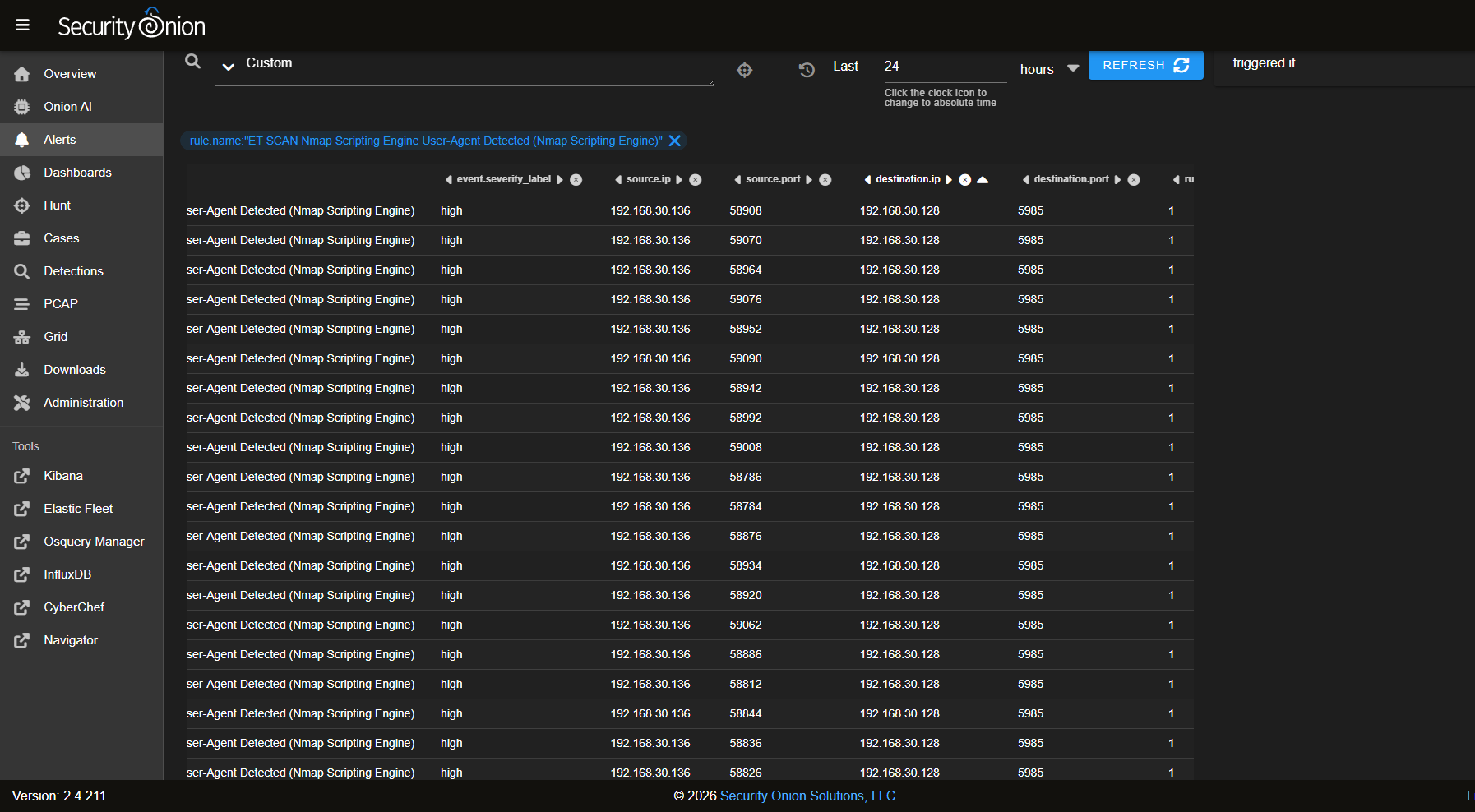This screenshot has width=1475, height=812.
Task: Click the Administration tools icon
Action: point(22,403)
